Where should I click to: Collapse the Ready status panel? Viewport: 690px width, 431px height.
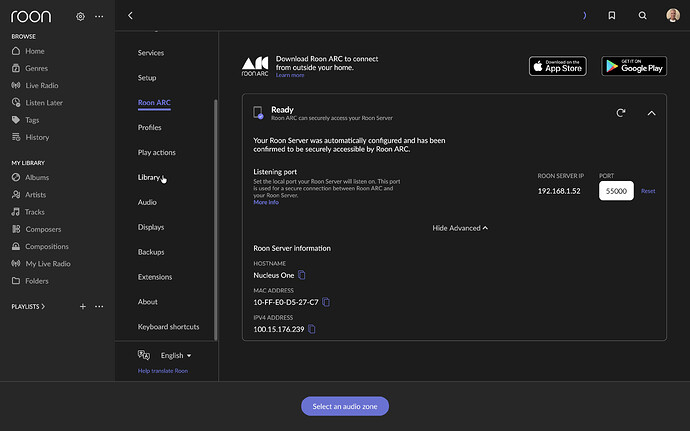coord(651,113)
